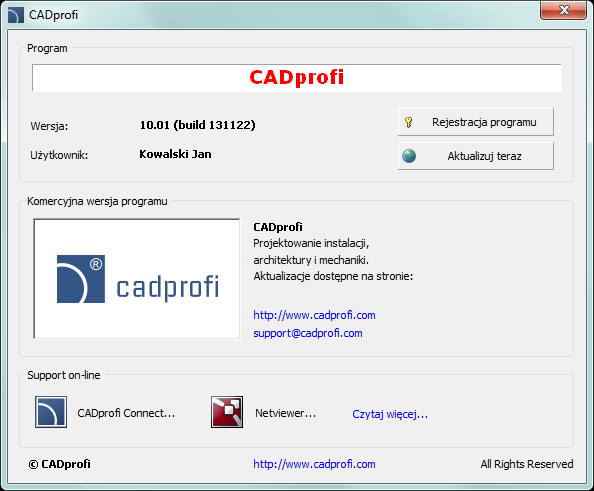Launch Netviewer... label
594x491 pixels.
[285, 413]
